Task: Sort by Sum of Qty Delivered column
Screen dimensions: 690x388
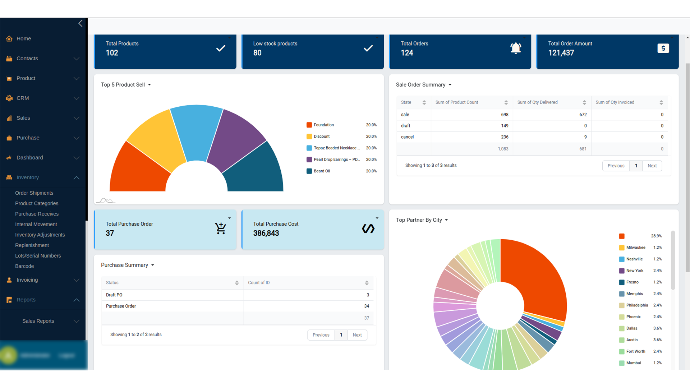Action: [584, 102]
